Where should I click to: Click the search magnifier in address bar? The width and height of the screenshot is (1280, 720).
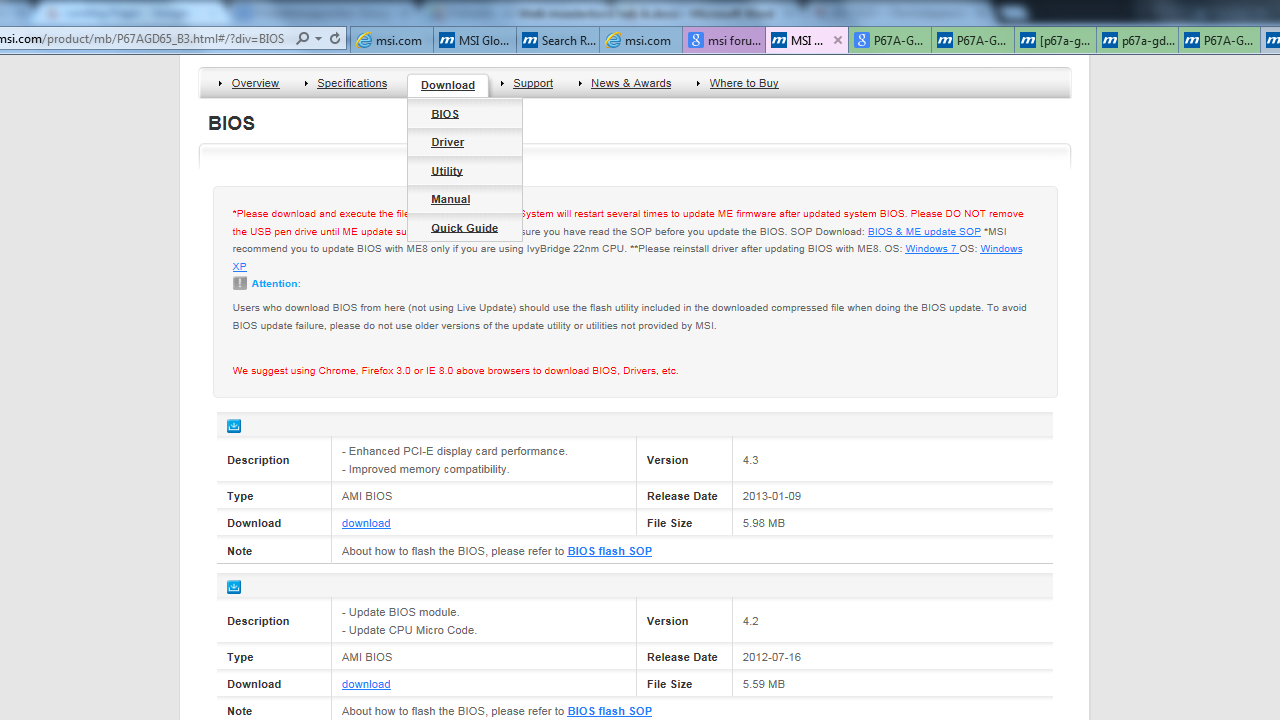point(303,39)
